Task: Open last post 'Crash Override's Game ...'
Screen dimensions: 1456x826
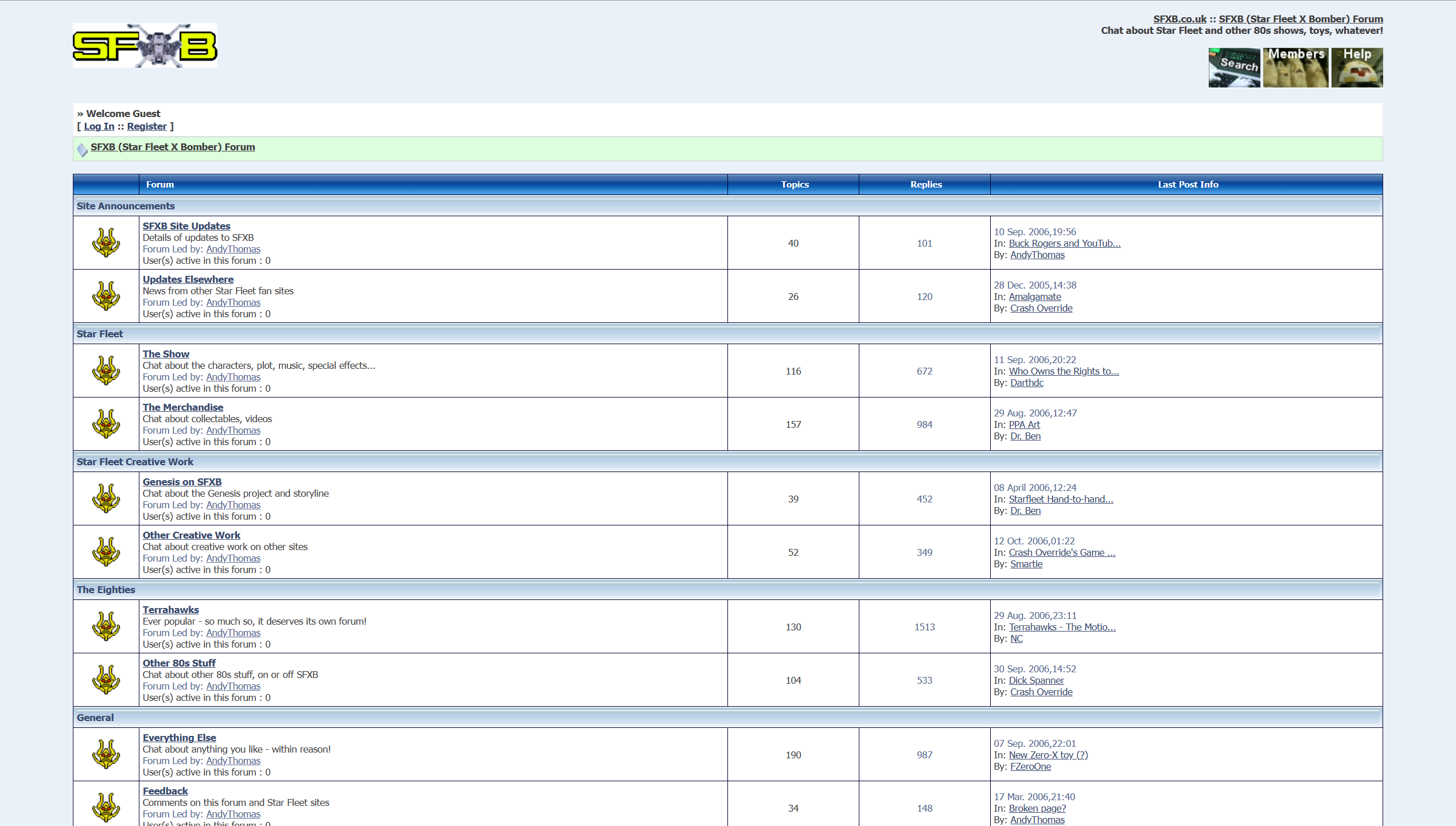Action: 1062,552
